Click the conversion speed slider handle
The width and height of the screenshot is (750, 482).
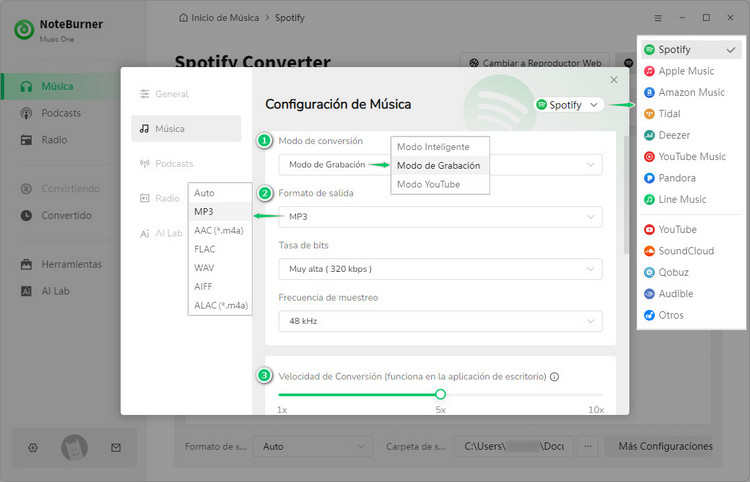point(441,394)
